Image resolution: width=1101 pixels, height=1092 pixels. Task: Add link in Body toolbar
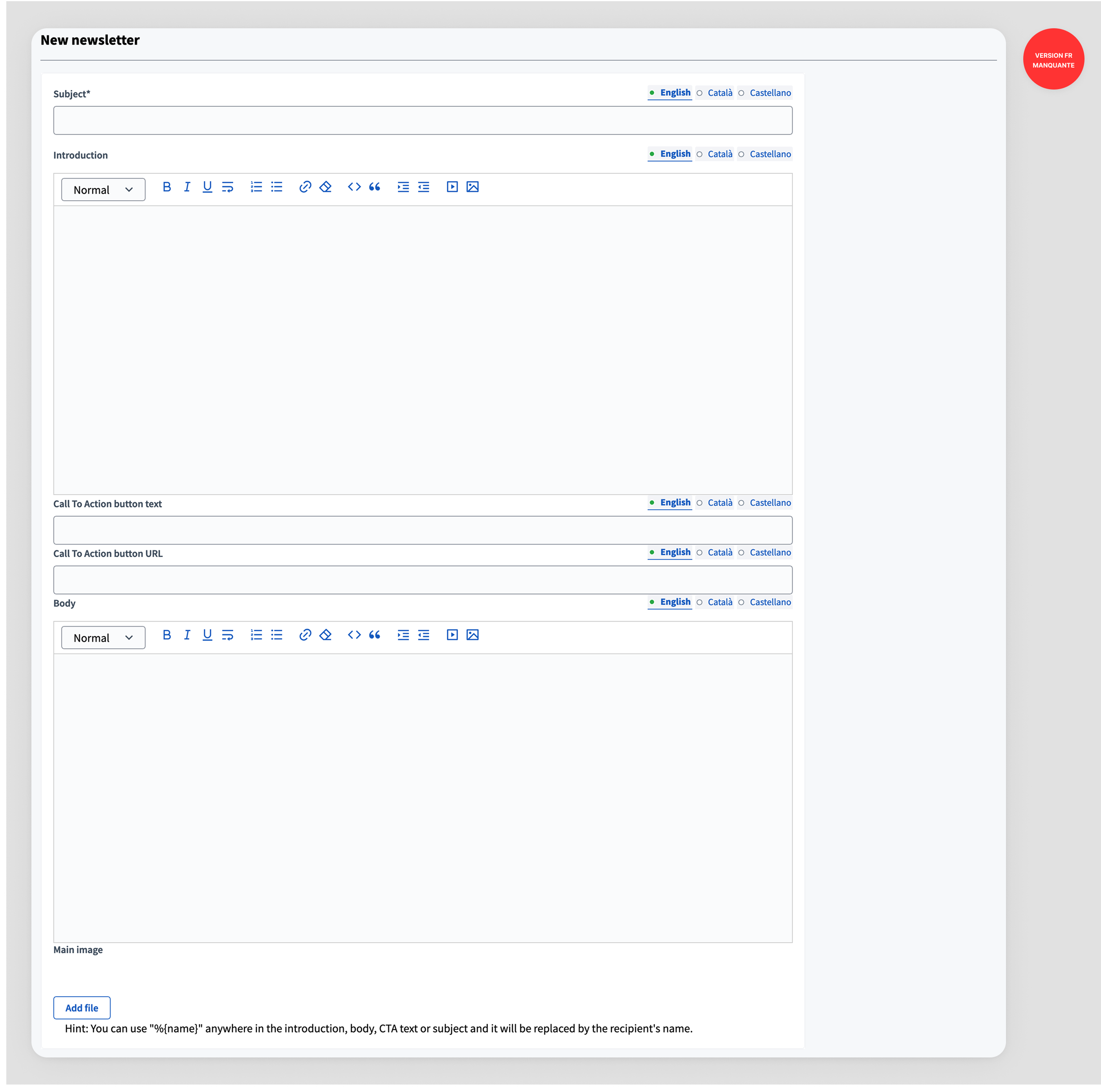point(305,635)
